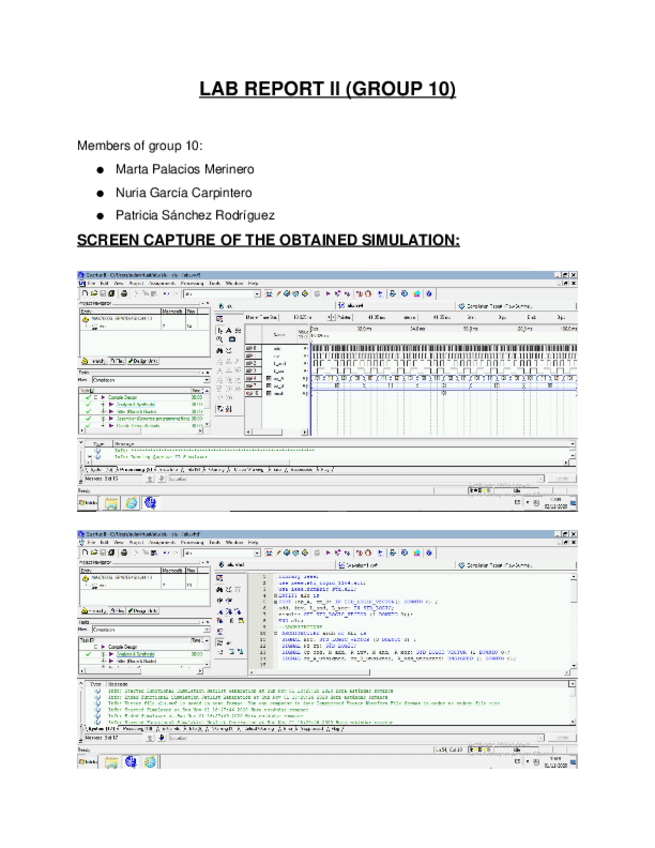This screenshot has height=848, width=655.
Task: Click Start button in lower screenshot taskbar
Action: (x=88, y=762)
